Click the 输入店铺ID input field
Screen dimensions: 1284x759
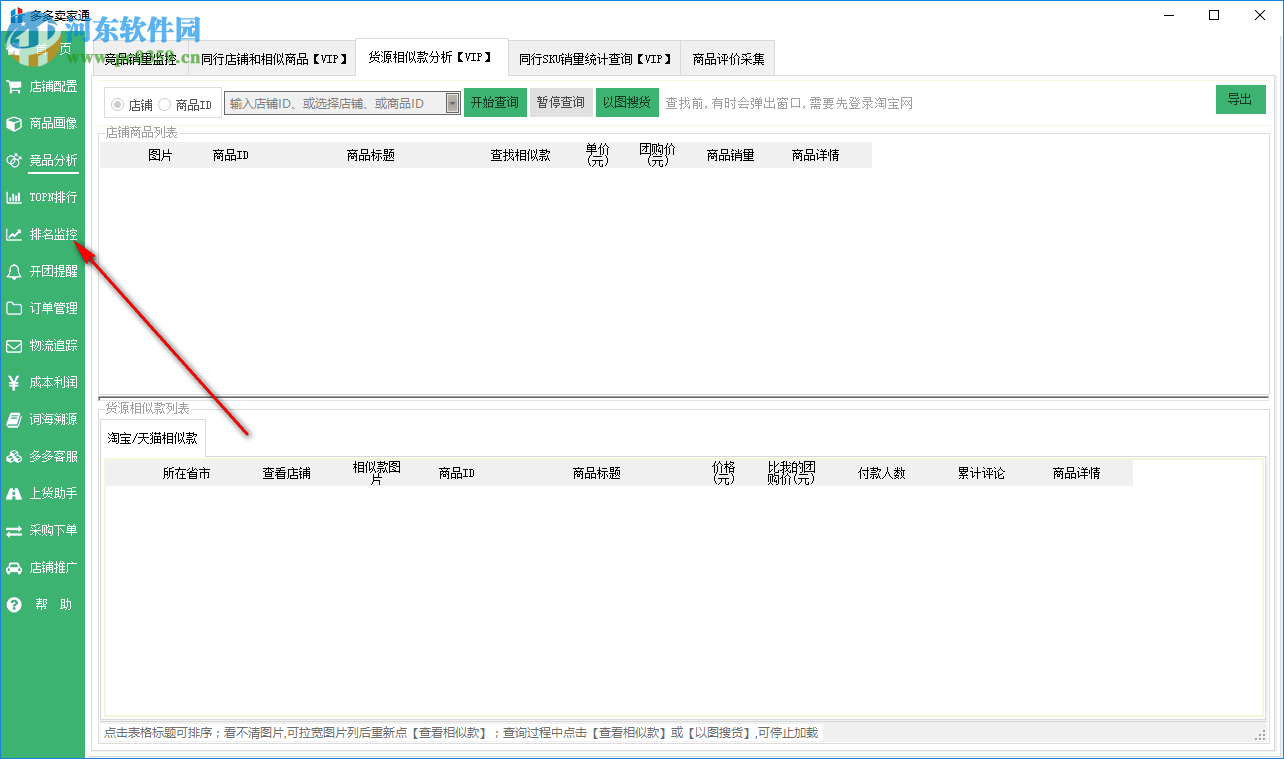pyautogui.click(x=335, y=103)
